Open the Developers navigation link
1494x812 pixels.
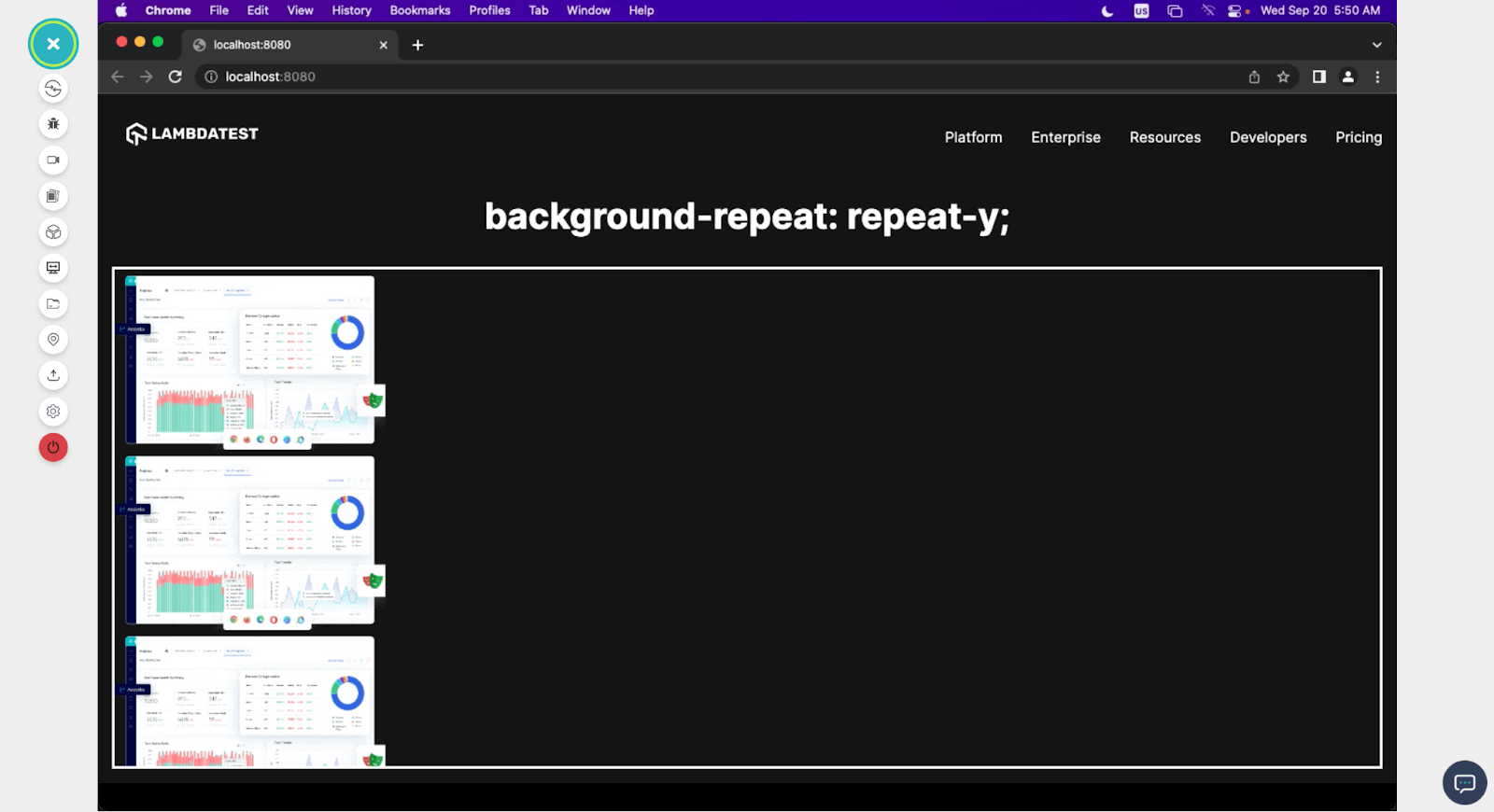pos(1268,137)
